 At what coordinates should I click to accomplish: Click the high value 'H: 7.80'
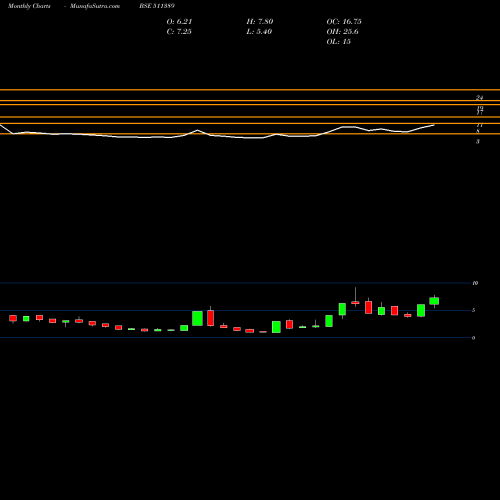tap(260, 22)
